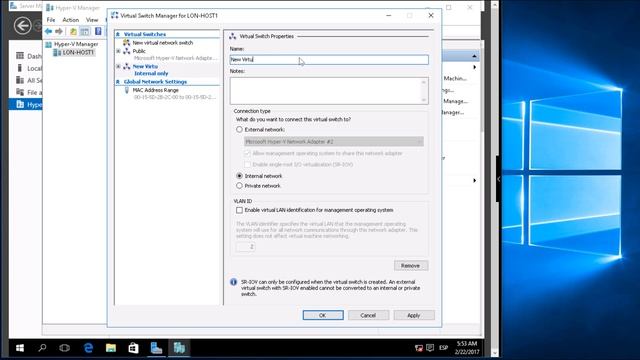Toggle the show/hide console tree icon

[84, 31]
